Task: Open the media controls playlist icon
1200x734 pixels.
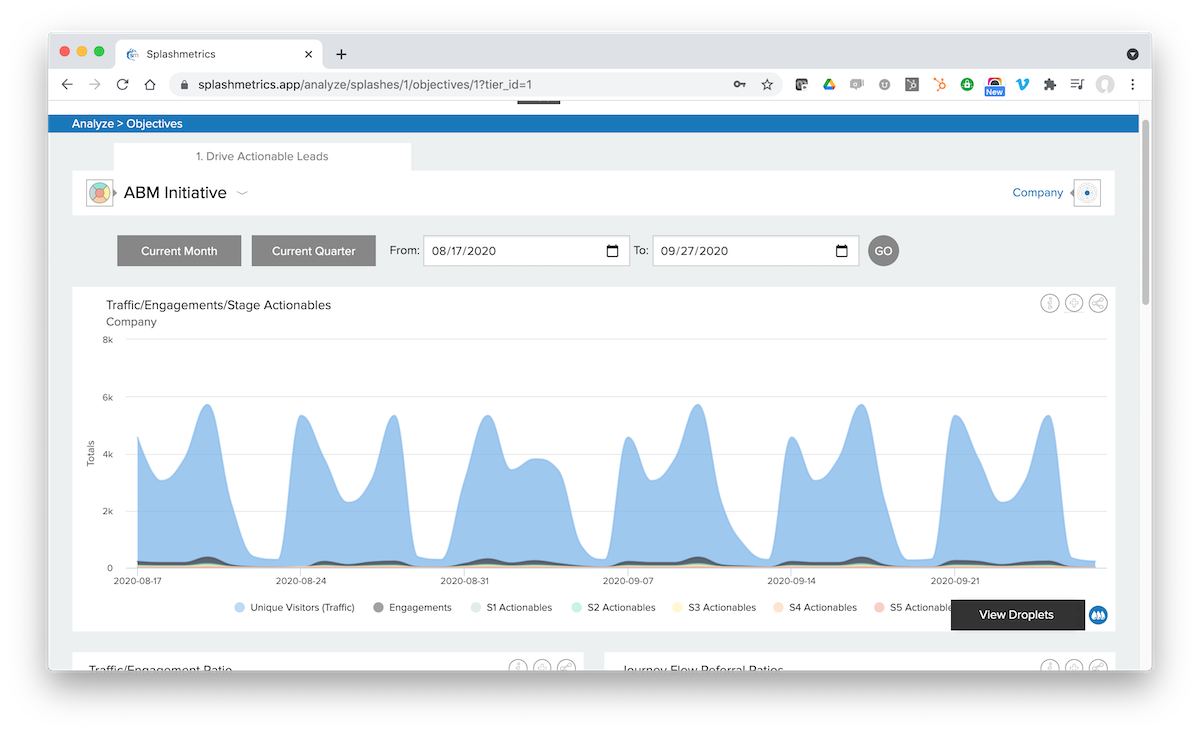Action: coord(1077,85)
